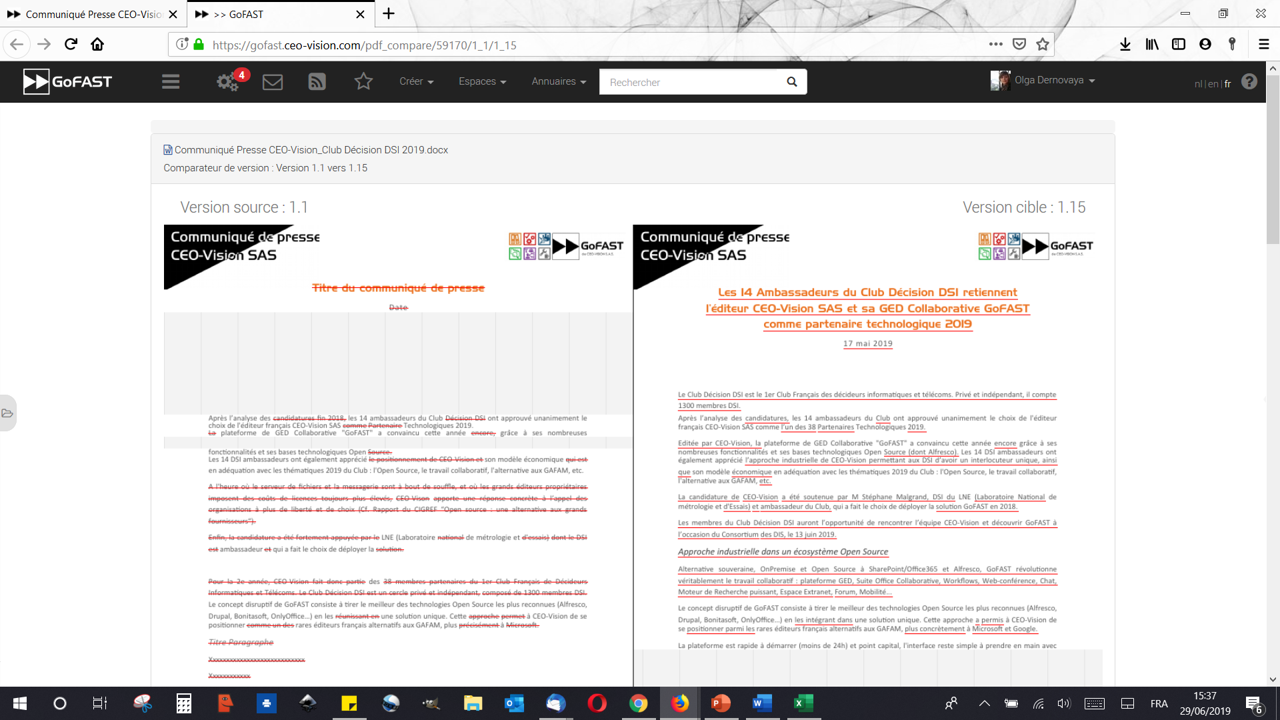Screen dimensions: 1280x720
Task: Open the left side folder panel tab
Action: point(8,413)
